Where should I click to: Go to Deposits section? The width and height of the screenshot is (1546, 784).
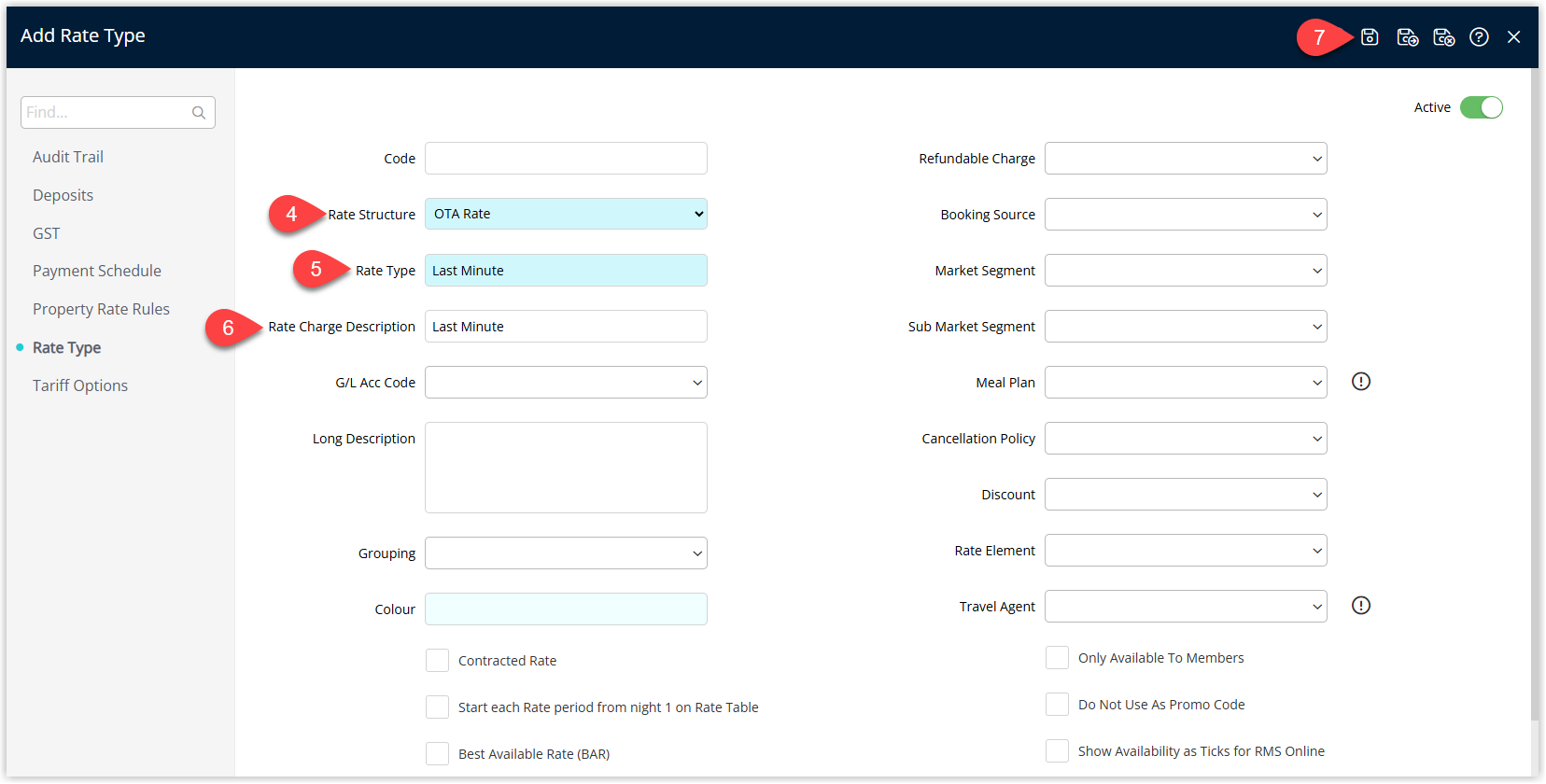pyautogui.click(x=63, y=195)
